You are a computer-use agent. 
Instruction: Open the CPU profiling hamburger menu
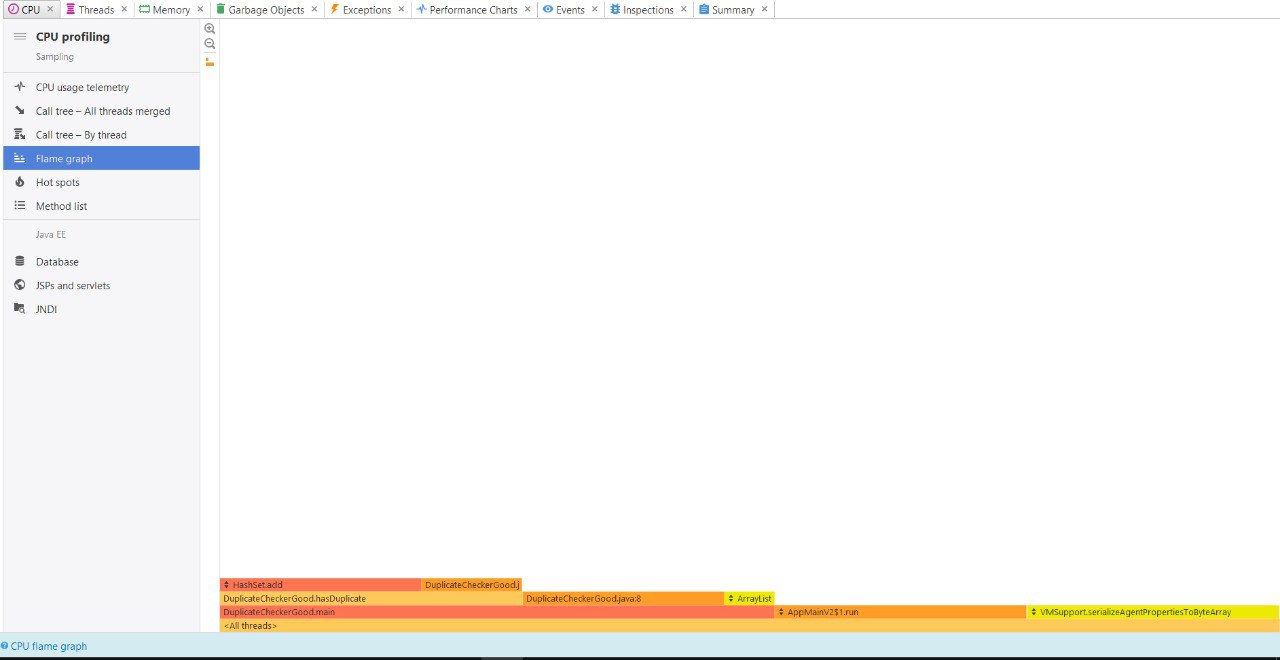tap(20, 36)
